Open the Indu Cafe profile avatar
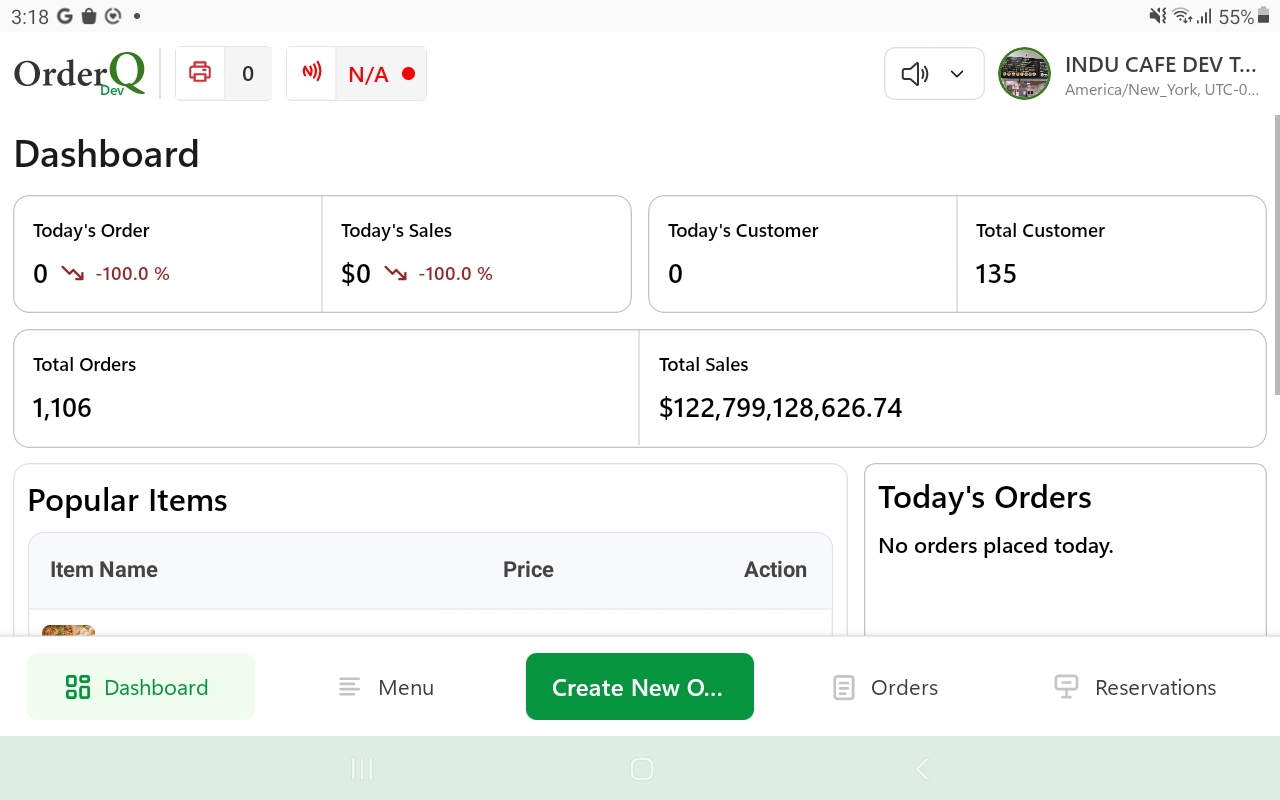This screenshot has height=800, width=1280. 1024,74
